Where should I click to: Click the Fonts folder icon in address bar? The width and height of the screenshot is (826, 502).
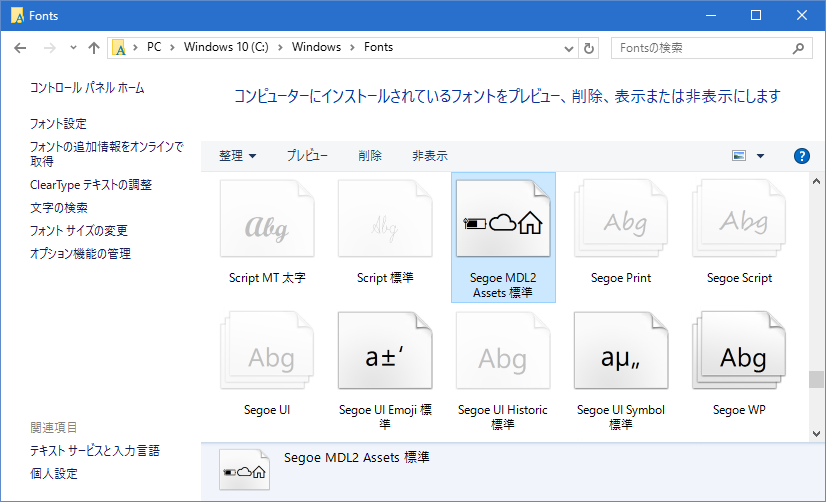point(119,48)
